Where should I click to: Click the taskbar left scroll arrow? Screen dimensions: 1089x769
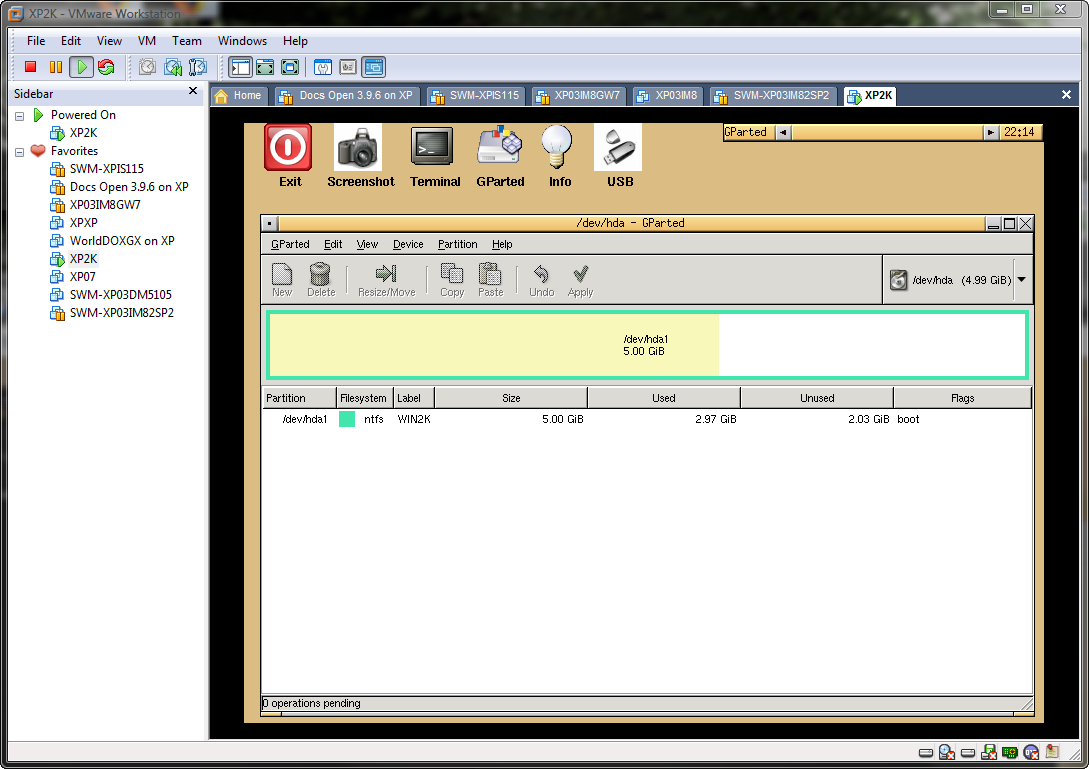point(783,132)
